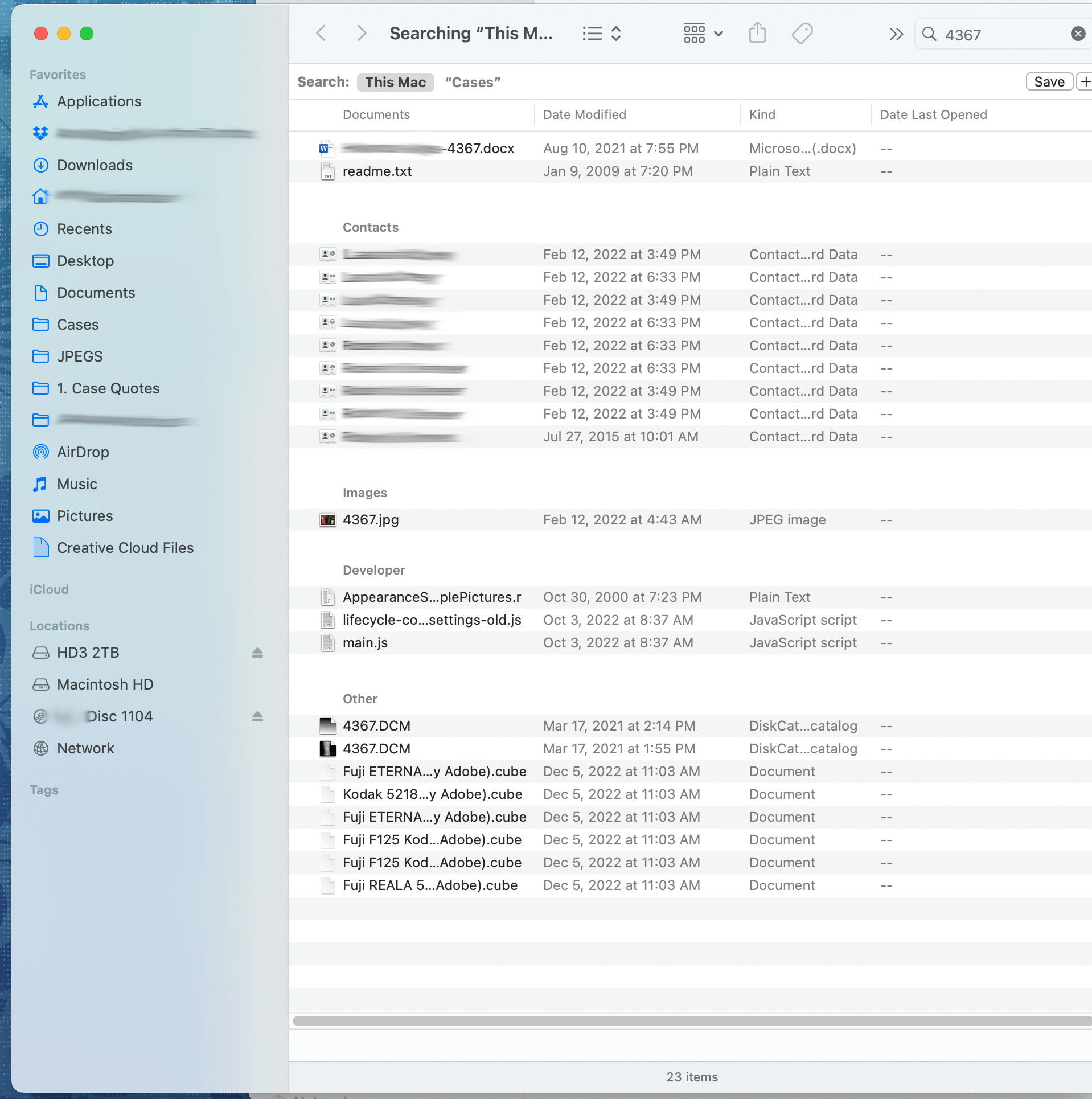Go forward with the right chevron
Screen dimensions: 1092x1099
click(x=361, y=34)
